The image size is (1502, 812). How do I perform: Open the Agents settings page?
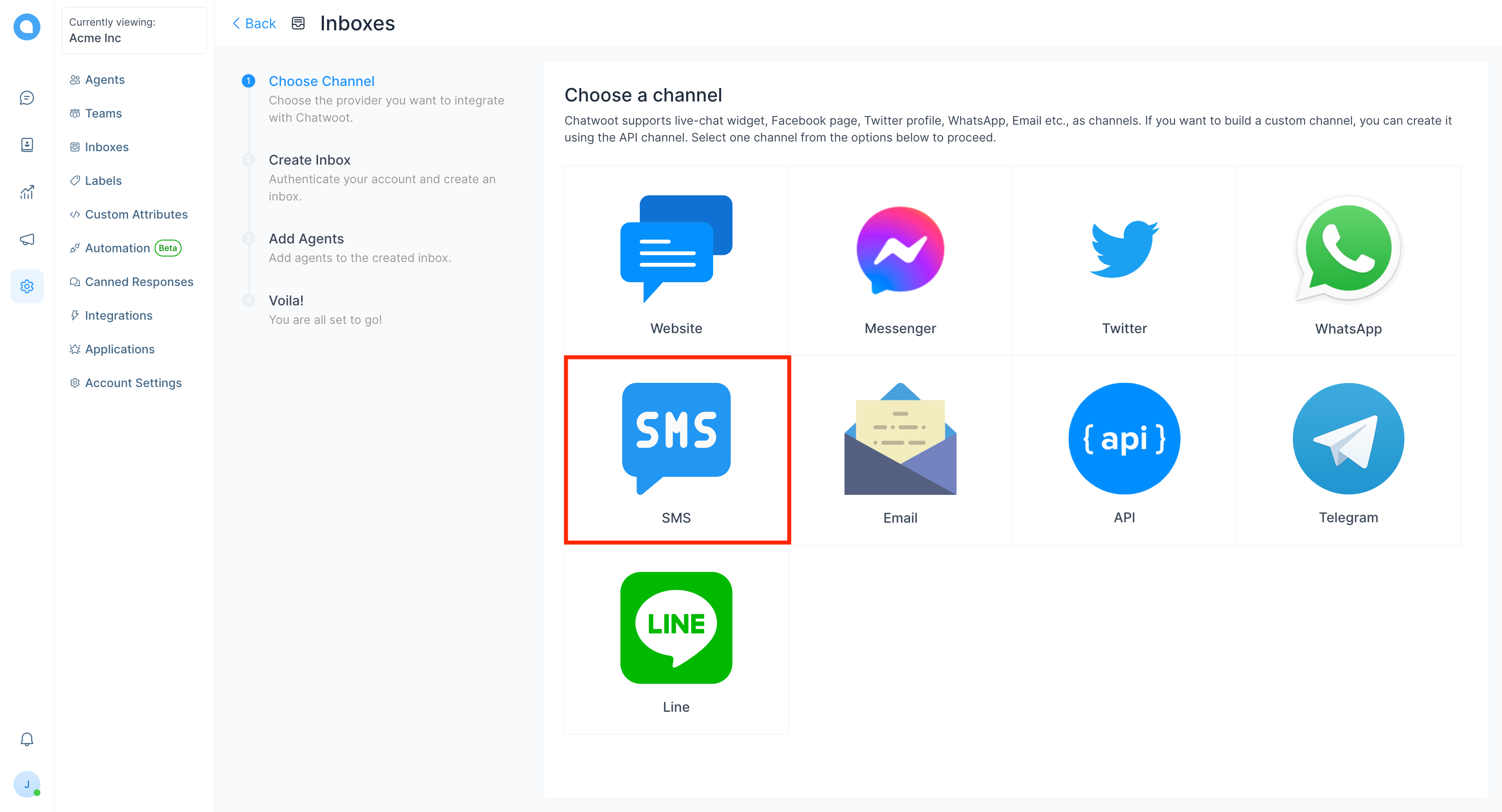click(104, 79)
